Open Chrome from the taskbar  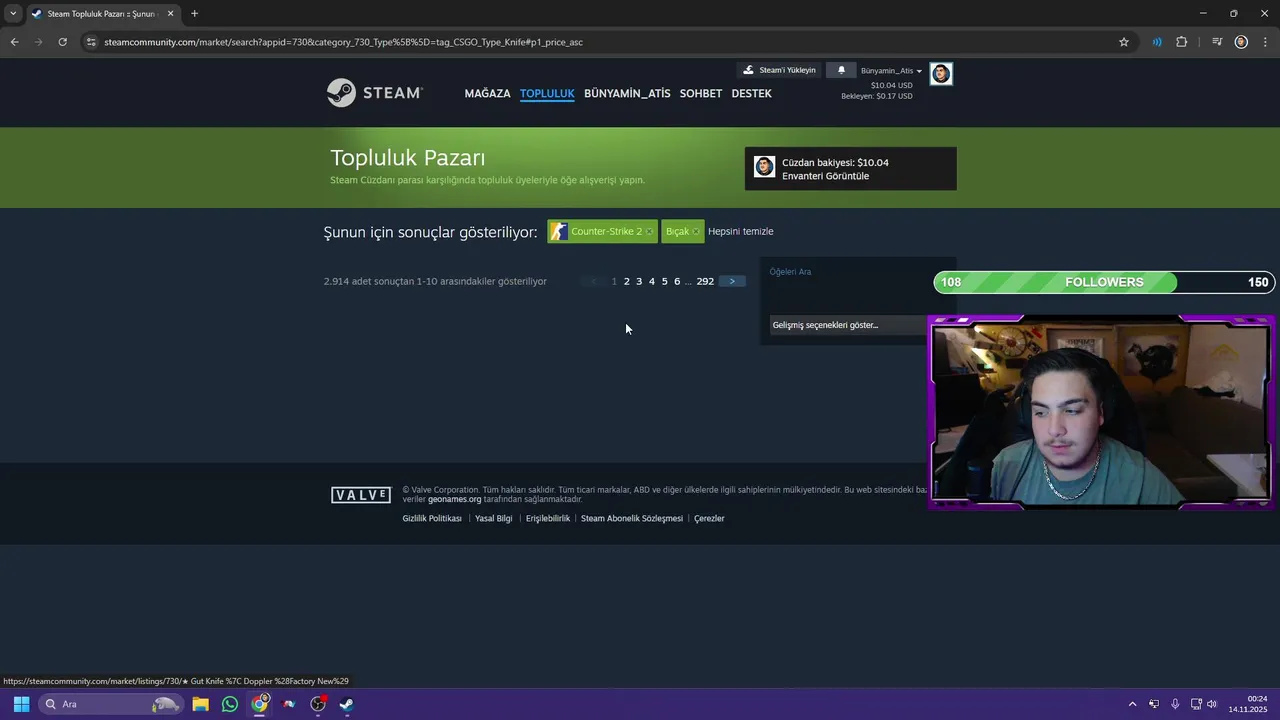[260, 704]
